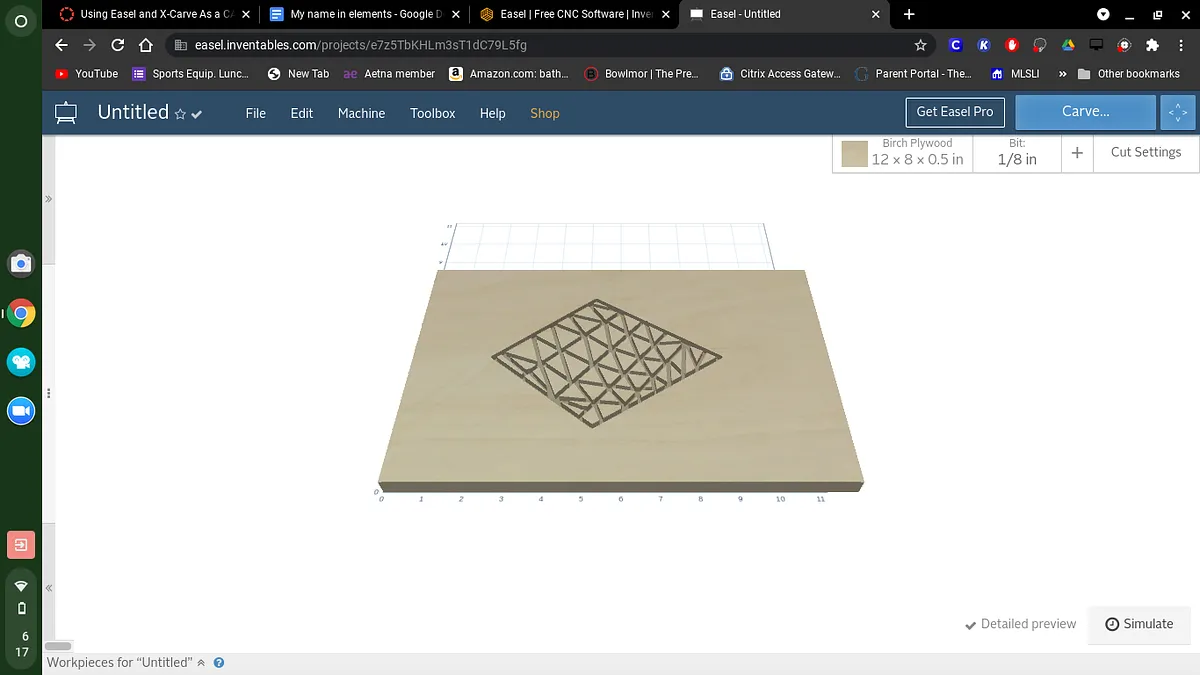Close the Easel - Untitled tab

click(x=876, y=14)
